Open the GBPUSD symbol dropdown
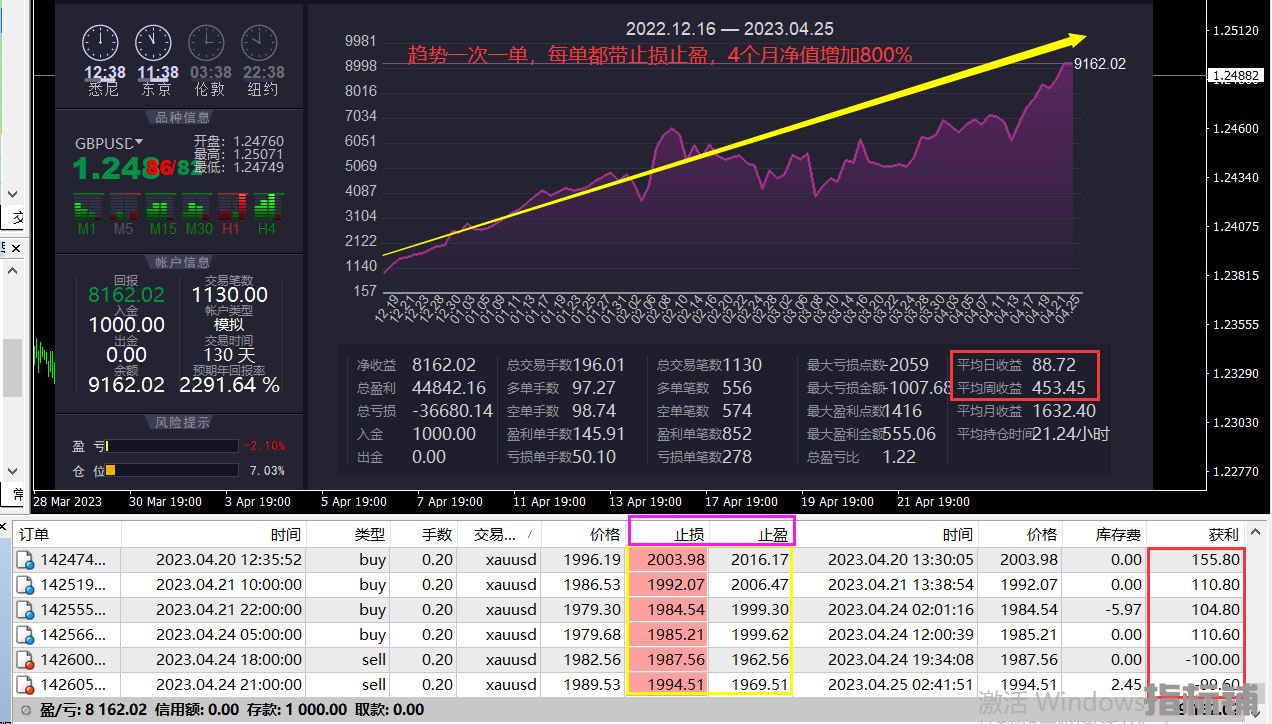Screen dimensions: 1272x724 139,143
